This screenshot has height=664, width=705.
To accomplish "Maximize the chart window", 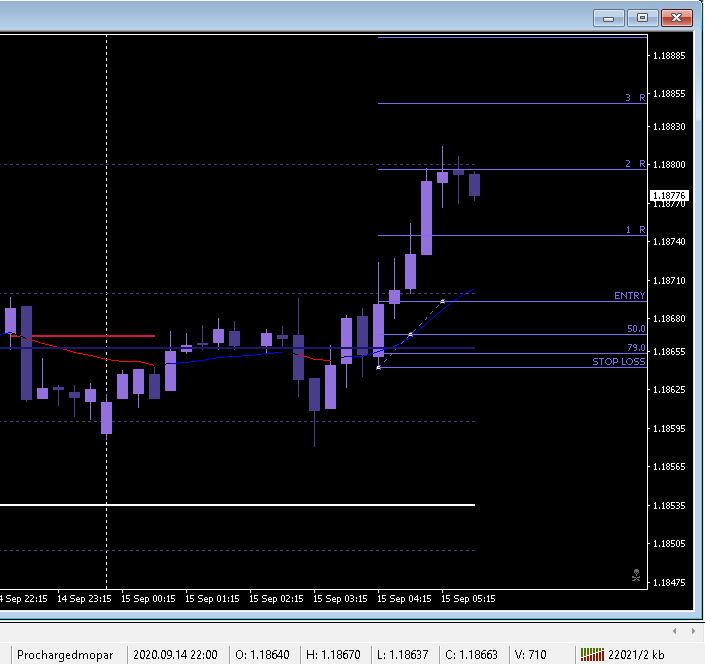I will [x=642, y=18].
